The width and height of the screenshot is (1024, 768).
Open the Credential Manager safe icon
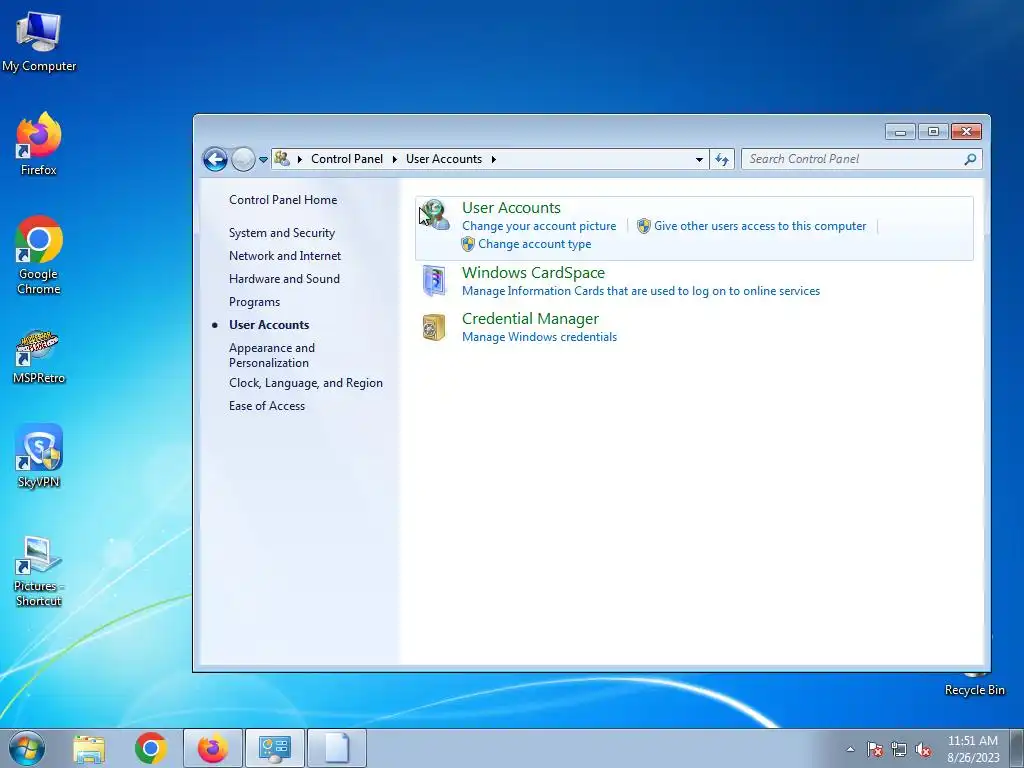(x=434, y=327)
